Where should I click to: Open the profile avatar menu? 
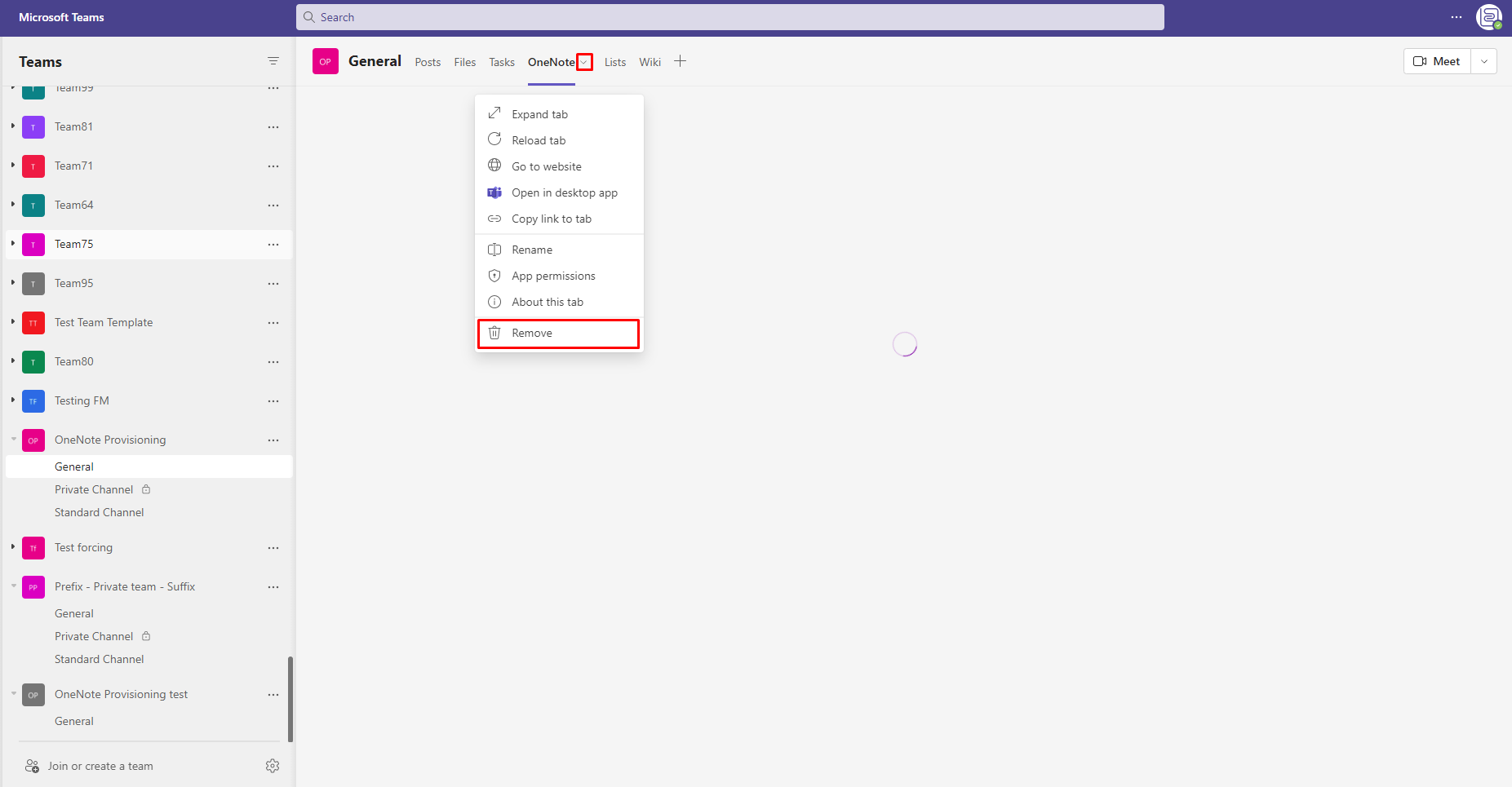pyautogui.click(x=1489, y=17)
